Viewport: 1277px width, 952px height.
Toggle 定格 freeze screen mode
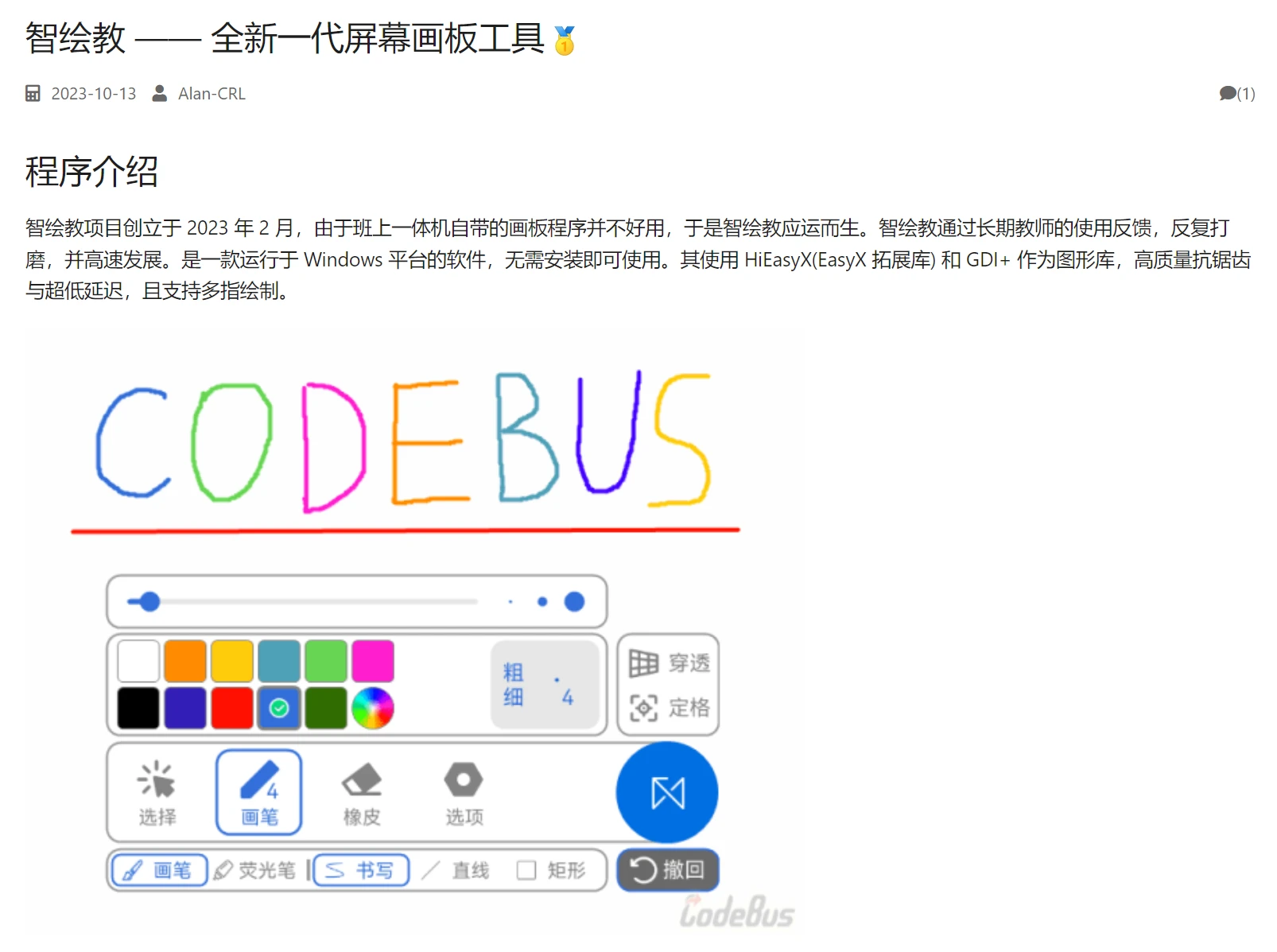tap(669, 707)
